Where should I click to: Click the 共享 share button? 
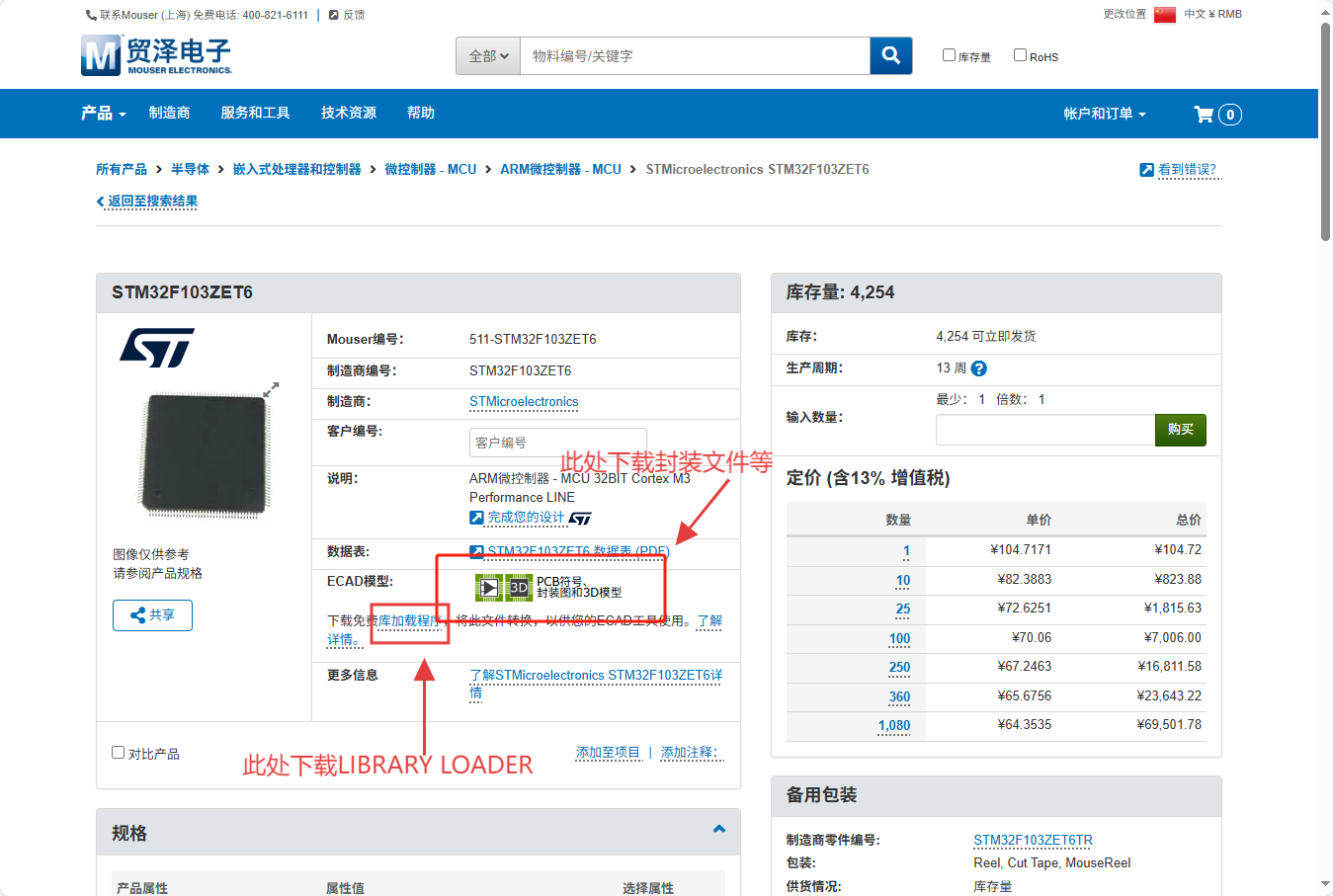[x=152, y=615]
